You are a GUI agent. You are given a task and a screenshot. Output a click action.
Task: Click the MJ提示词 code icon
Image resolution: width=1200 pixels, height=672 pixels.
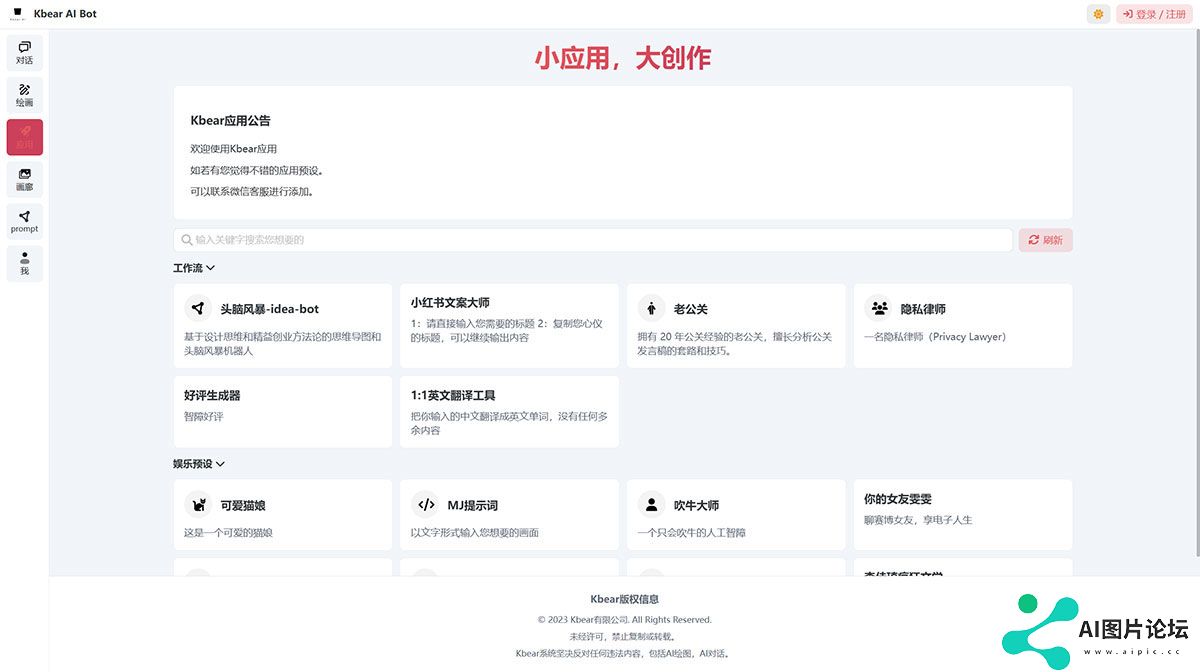click(x=426, y=505)
